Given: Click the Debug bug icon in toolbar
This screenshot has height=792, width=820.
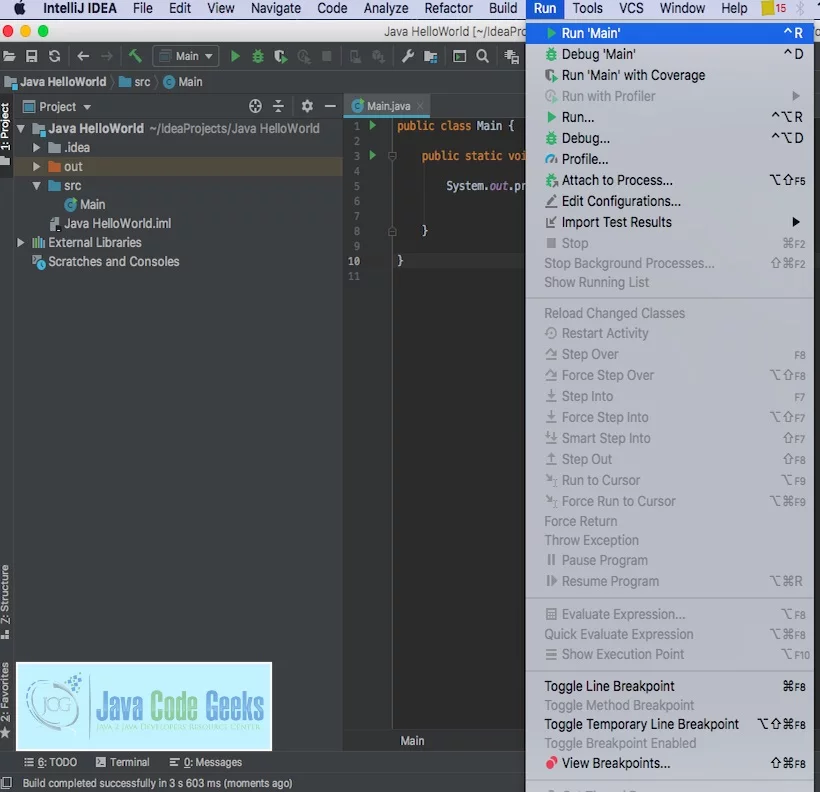Looking at the screenshot, I should [x=258, y=56].
